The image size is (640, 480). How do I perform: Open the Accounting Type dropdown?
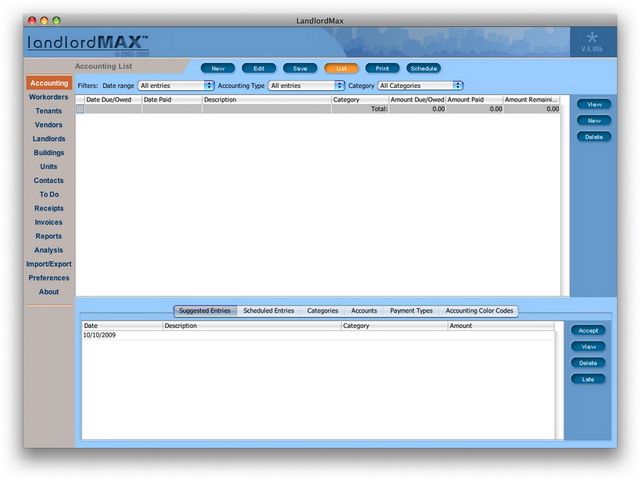(x=306, y=86)
